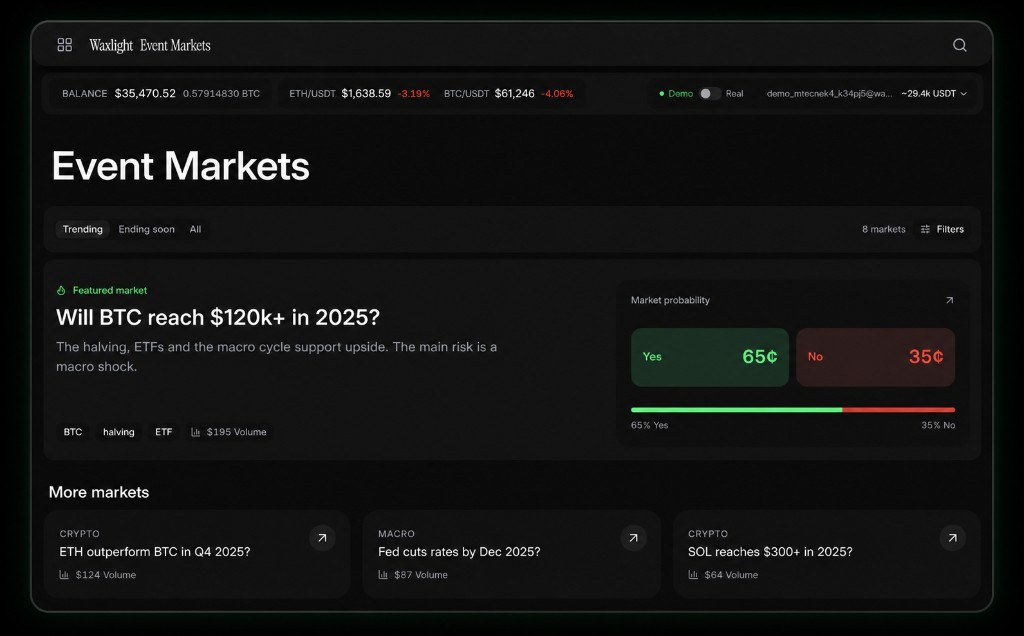Open the SOL reaches $300+ in 2025 card
The width and height of the screenshot is (1024, 636).
pos(827,554)
